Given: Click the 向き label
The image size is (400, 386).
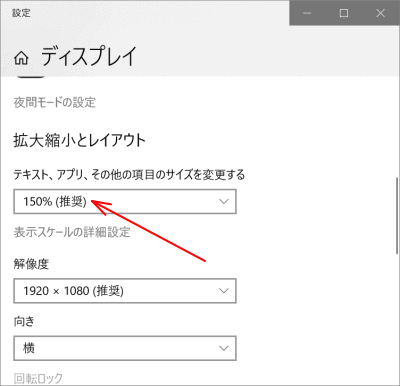Looking at the screenshot, I should (x=24, y=321).
